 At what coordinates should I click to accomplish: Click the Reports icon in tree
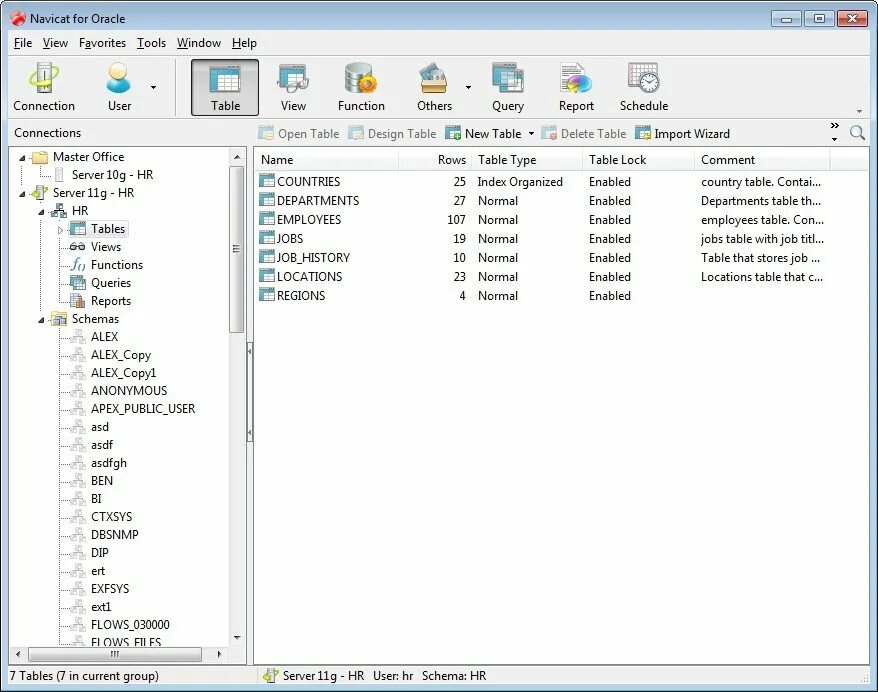(x=78, y=301)
